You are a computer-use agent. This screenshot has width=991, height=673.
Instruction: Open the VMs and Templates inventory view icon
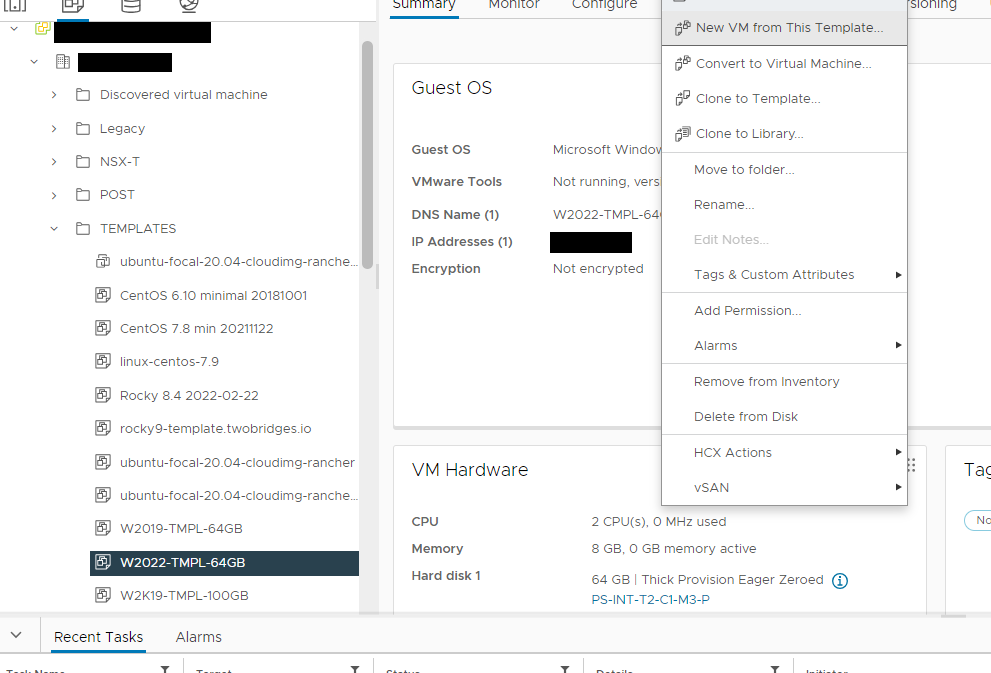(x=73, y=6)
